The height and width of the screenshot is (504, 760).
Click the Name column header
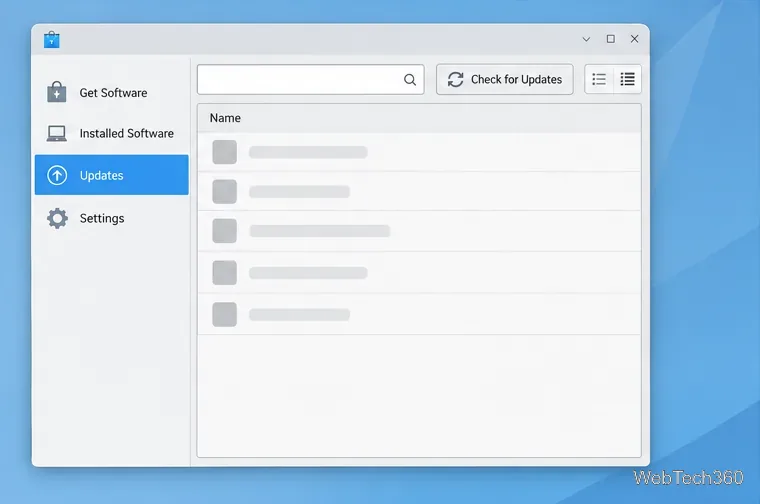click(x=419, y=118)
